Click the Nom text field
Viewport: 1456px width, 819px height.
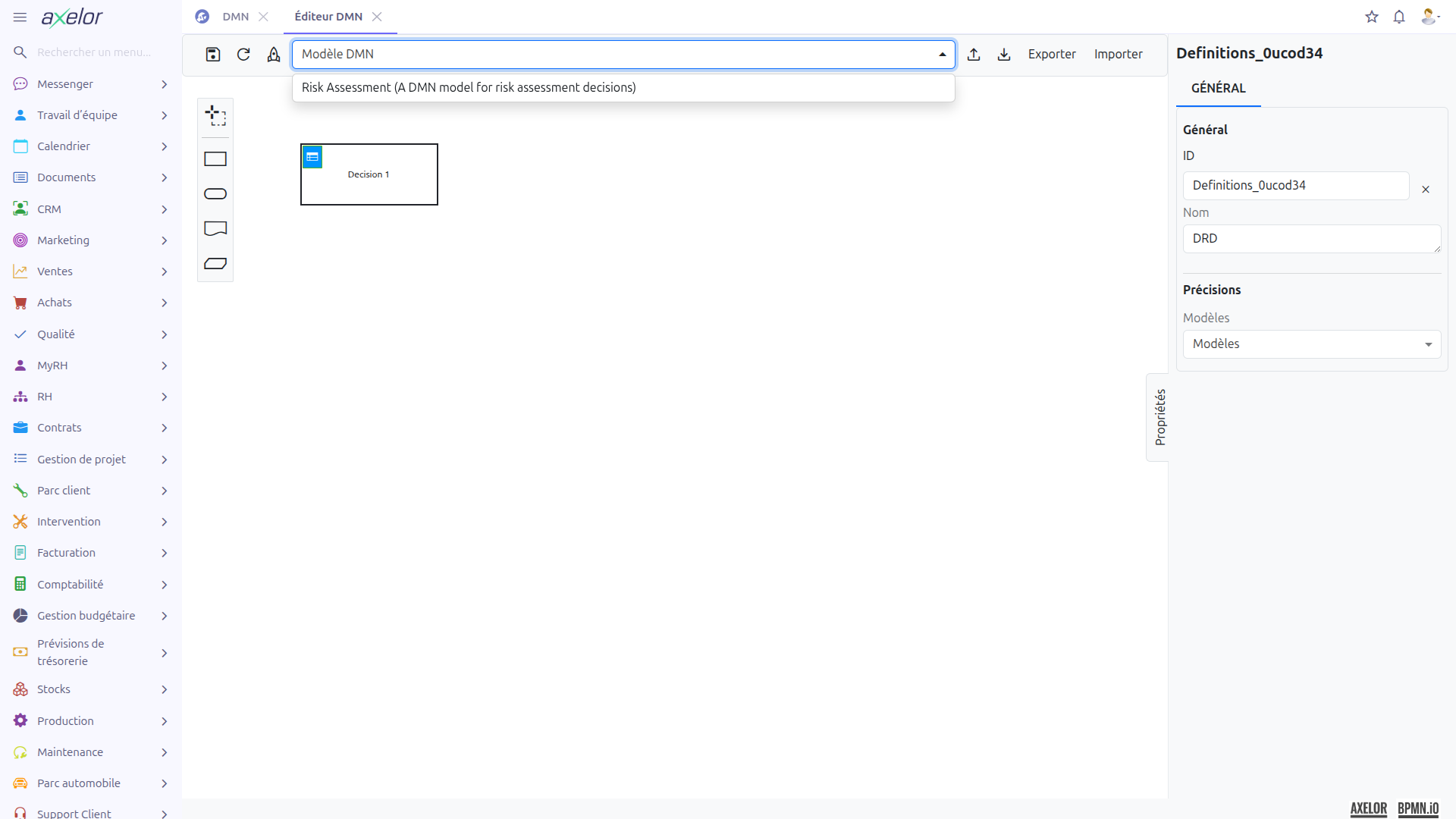point(1310,239)
